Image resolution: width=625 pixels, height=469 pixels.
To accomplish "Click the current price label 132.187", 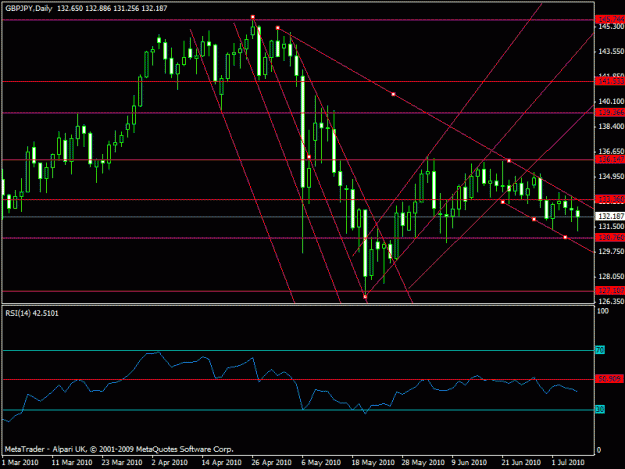I will point(610,216).
